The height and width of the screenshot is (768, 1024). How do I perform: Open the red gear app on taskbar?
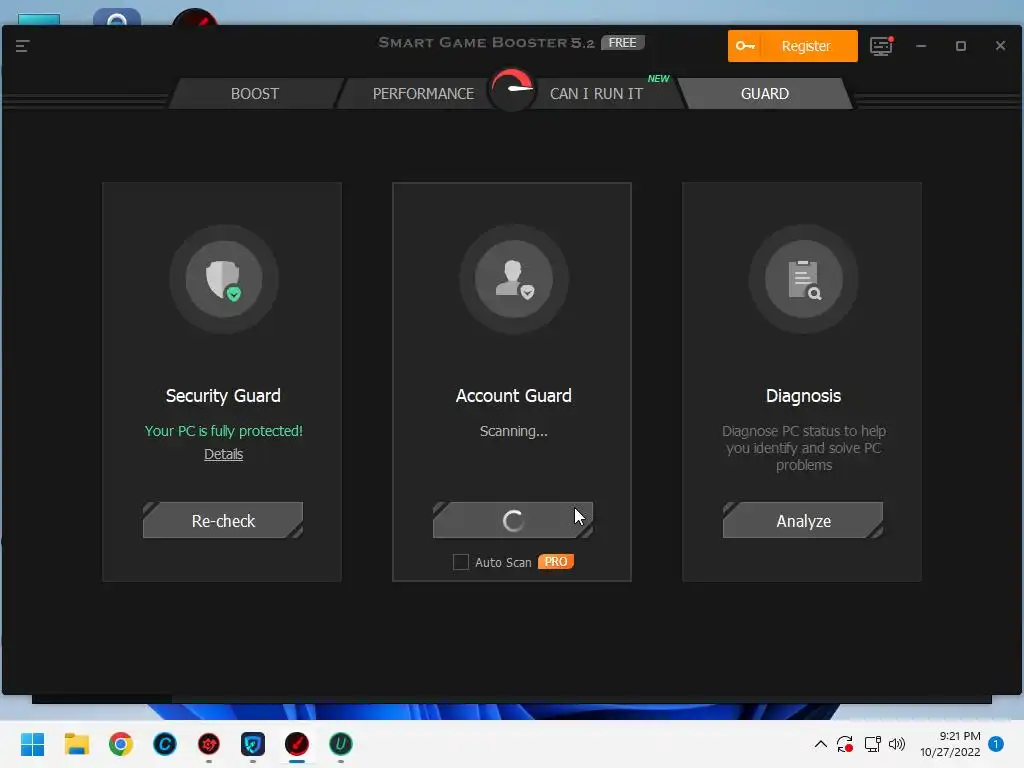point(209,744)
